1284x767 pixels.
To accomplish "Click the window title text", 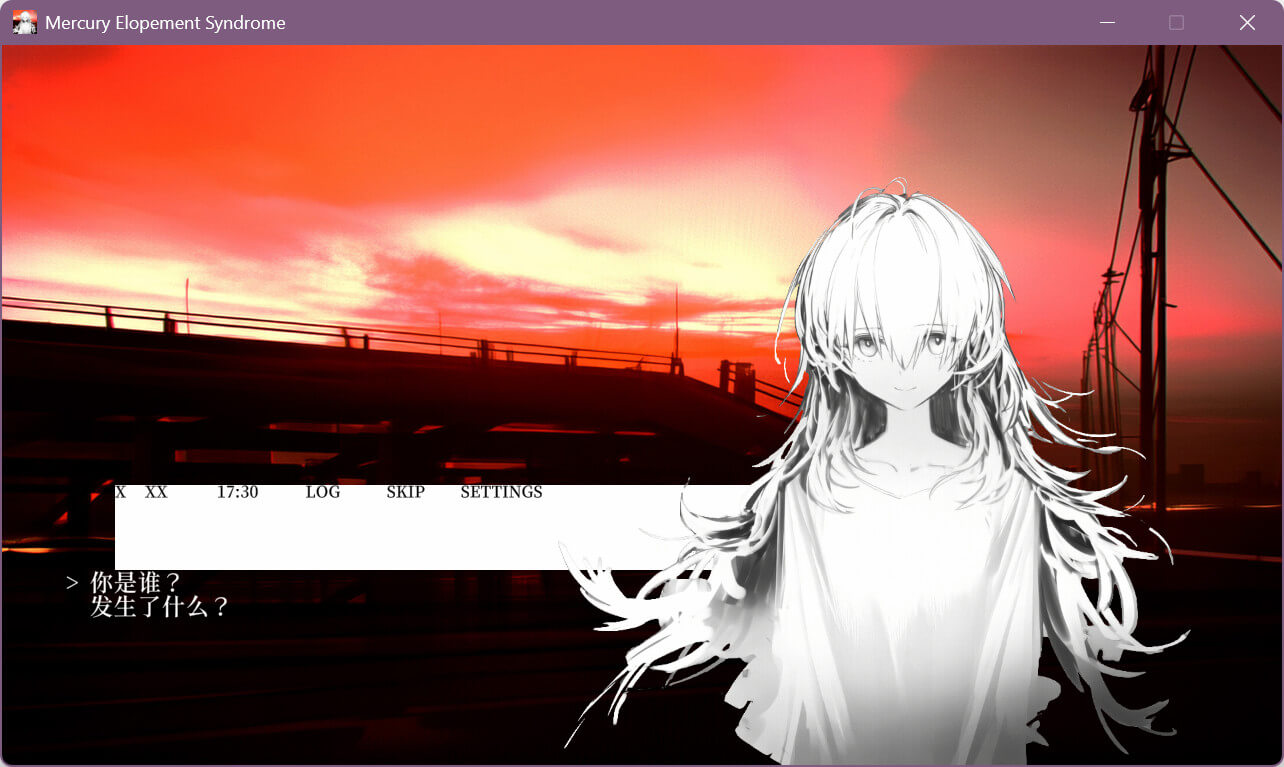I will coord(165,22).
